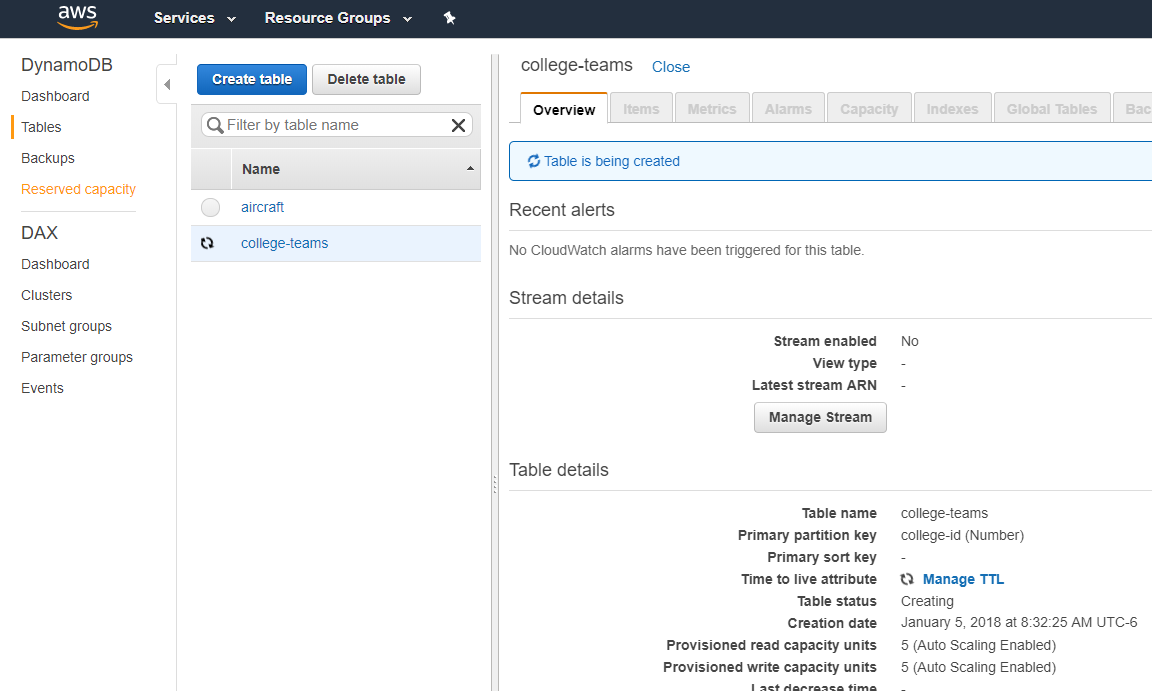Click the spinner icon next to Manage TTL
1152x691 pixels.
[907, 579]
